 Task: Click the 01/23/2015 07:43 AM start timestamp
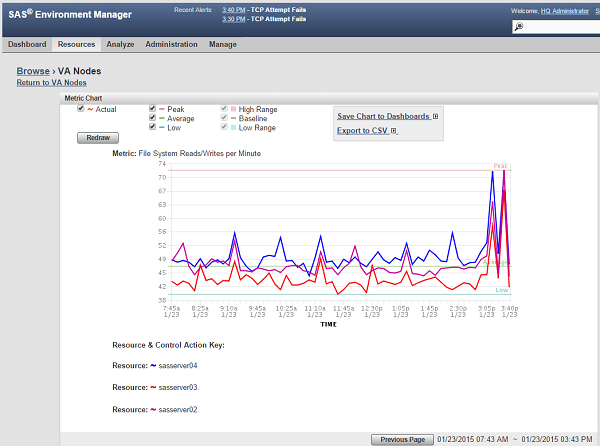(473, 439)
